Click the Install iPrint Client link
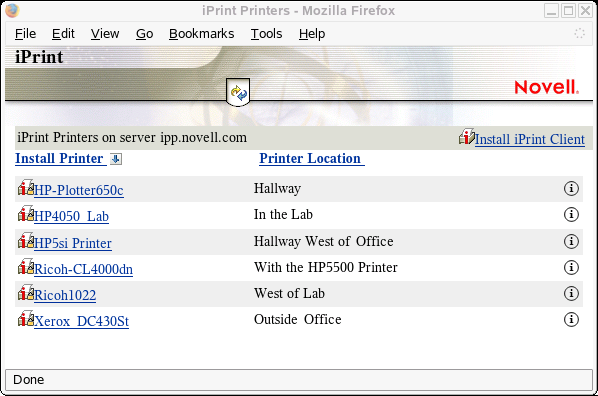 pos(530,139)
